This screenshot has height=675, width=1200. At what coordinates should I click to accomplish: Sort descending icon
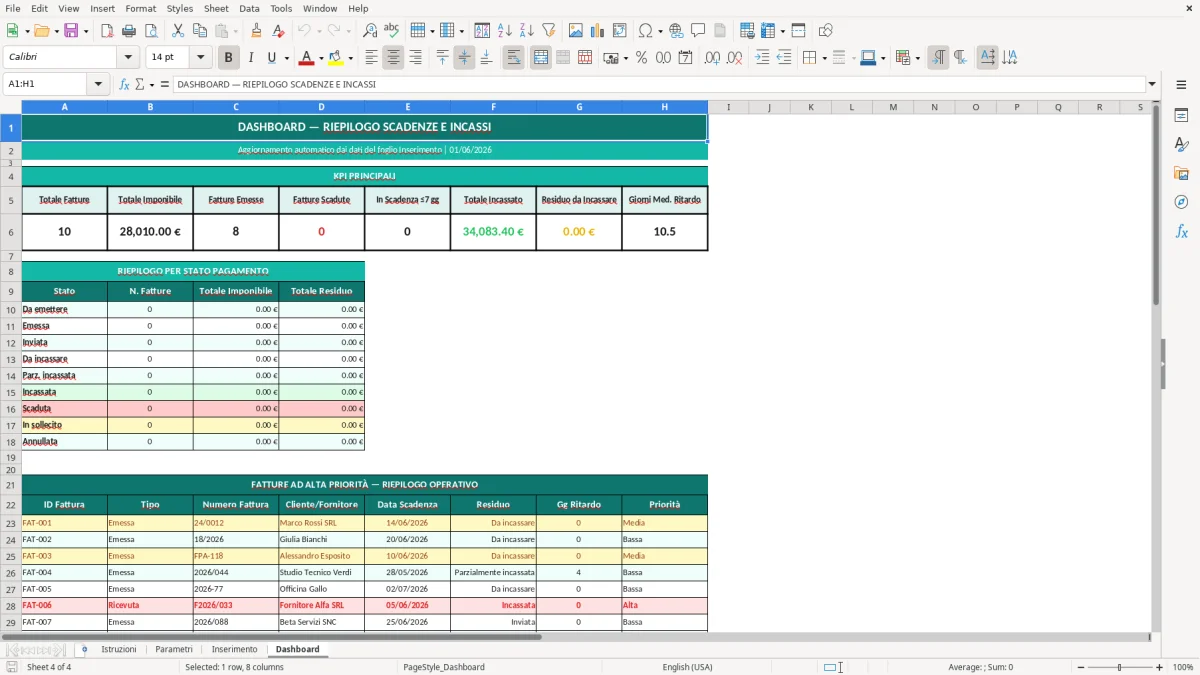click(x=527, y=31)
